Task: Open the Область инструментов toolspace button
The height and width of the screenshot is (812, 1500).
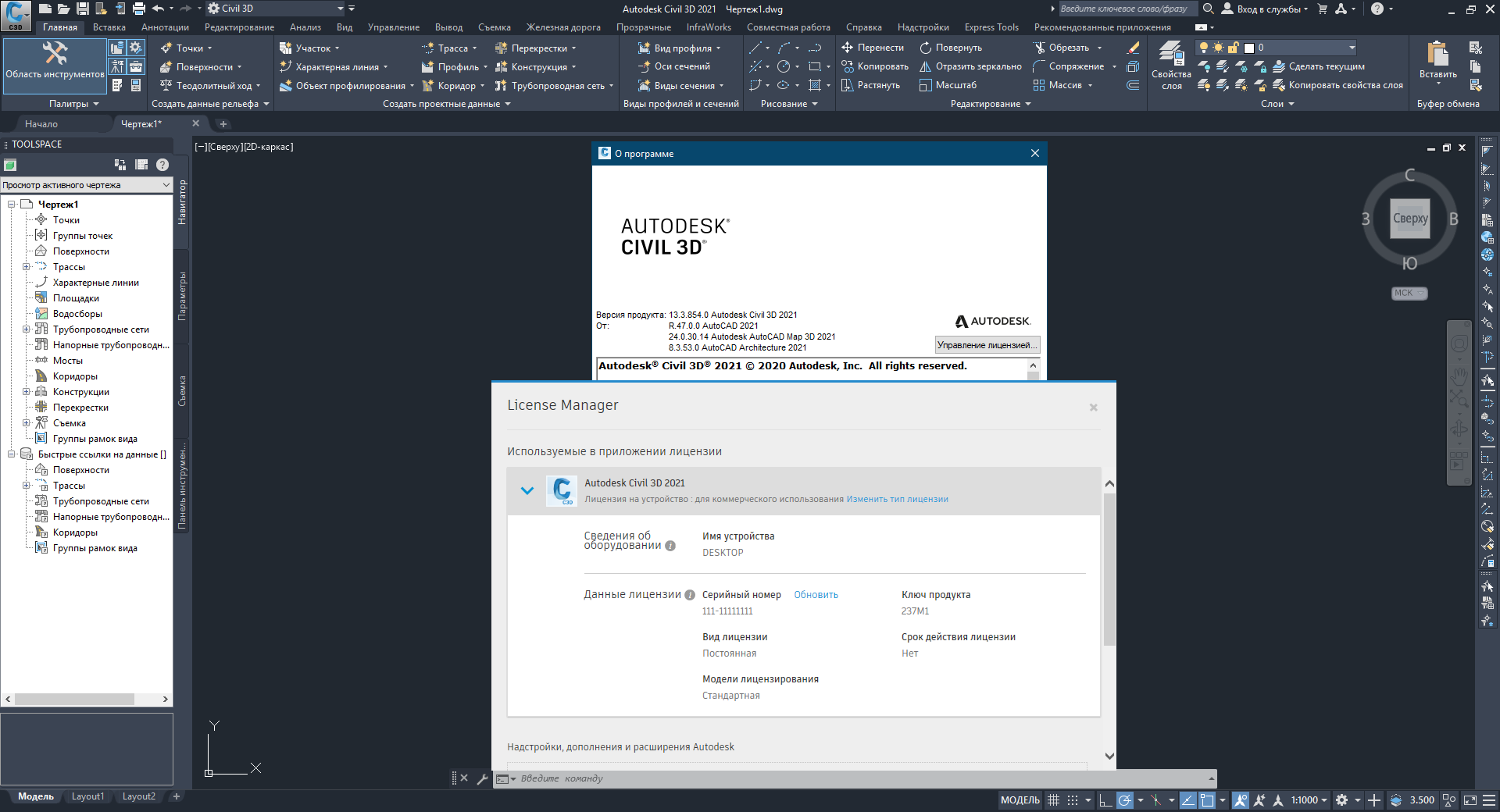Action: pyautogui.click(x=55, y=61)
